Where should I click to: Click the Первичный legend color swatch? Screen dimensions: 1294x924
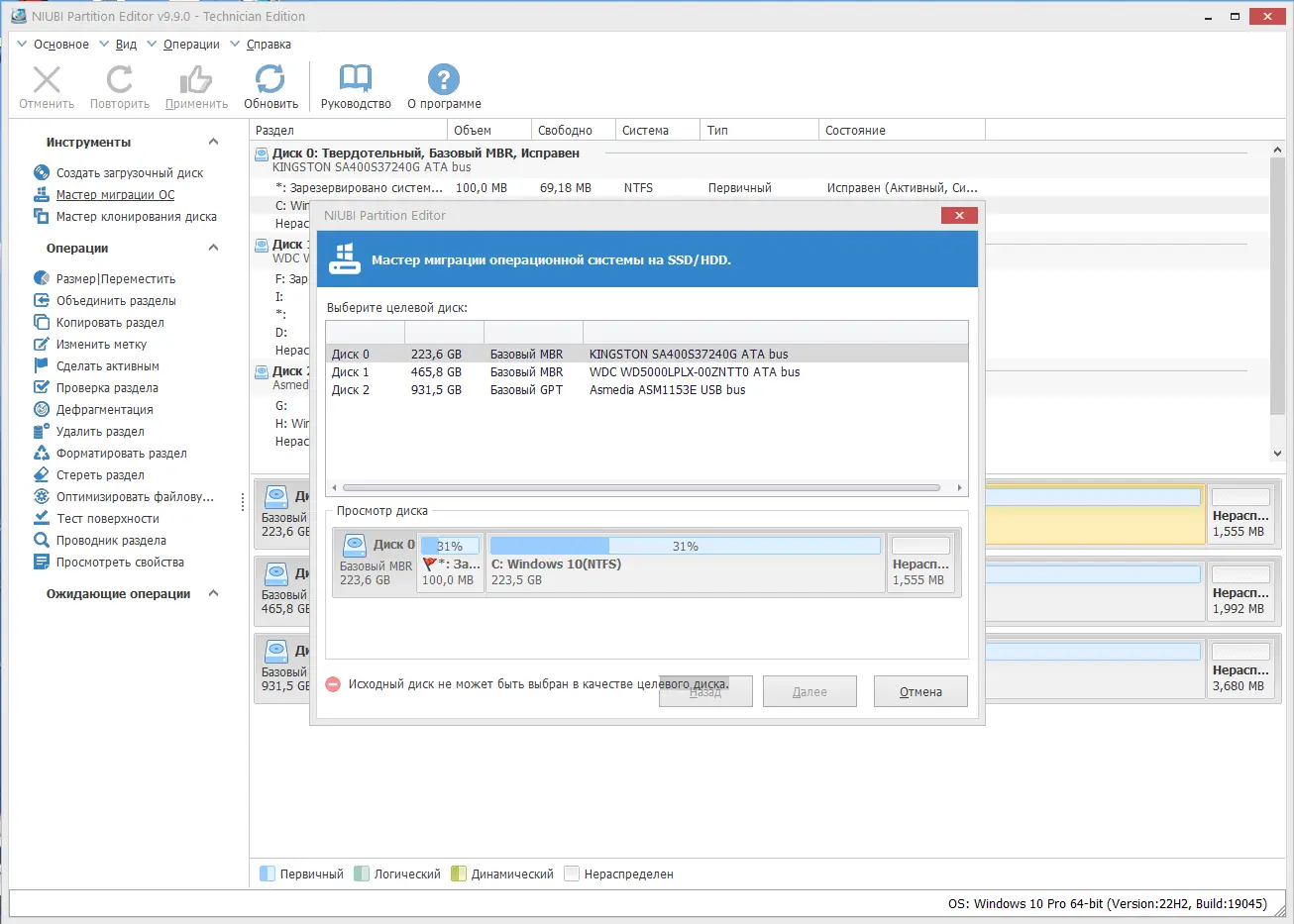tap(267, 873)
